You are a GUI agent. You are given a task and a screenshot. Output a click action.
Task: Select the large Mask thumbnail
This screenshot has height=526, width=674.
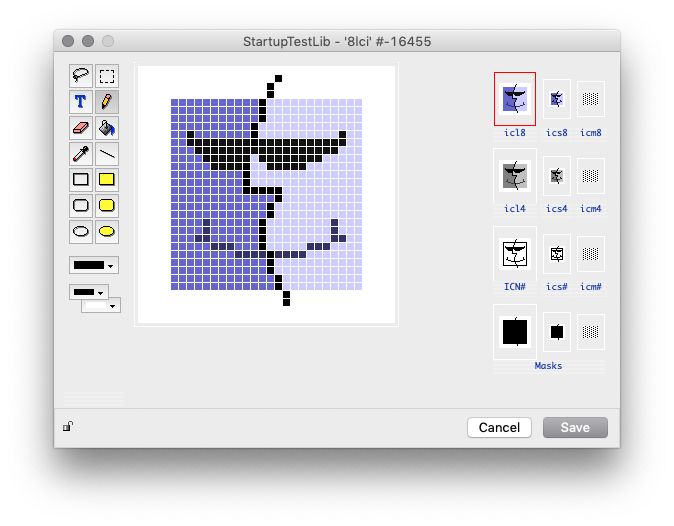(515, 332)
